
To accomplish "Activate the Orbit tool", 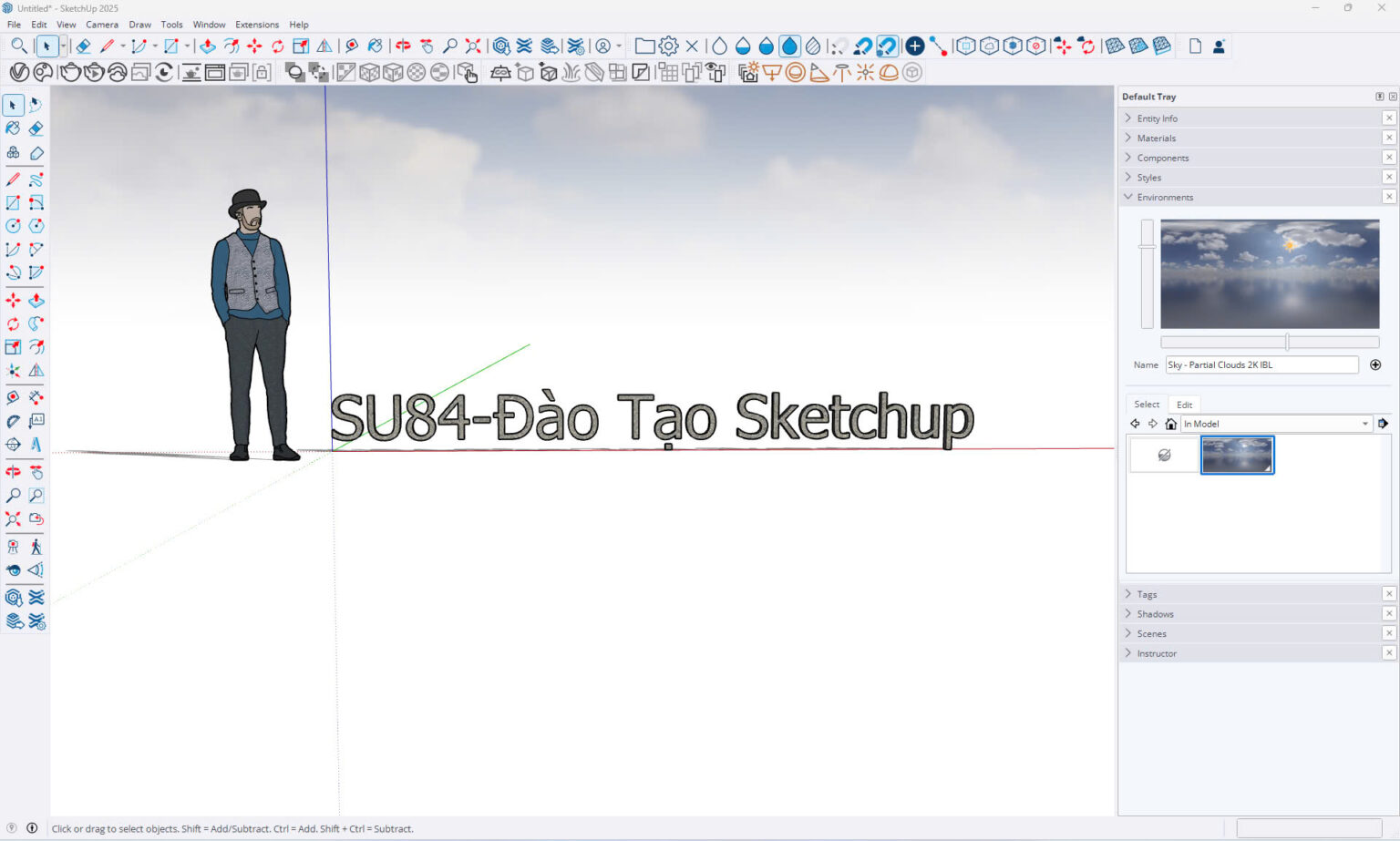I will tap(13, 471).
